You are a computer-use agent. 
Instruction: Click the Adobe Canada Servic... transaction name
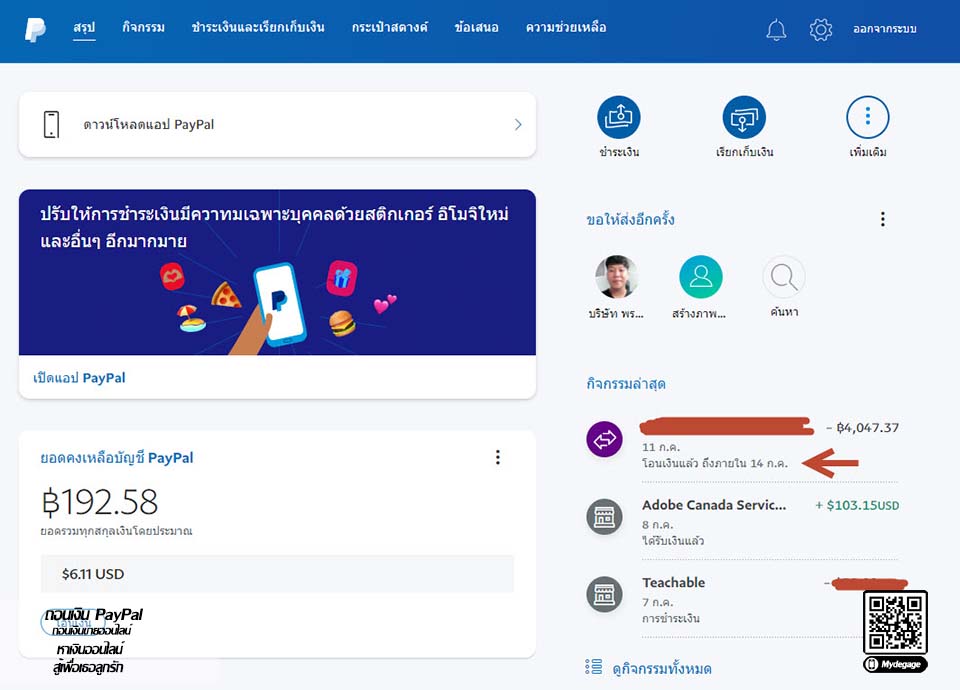coord(714,505)
